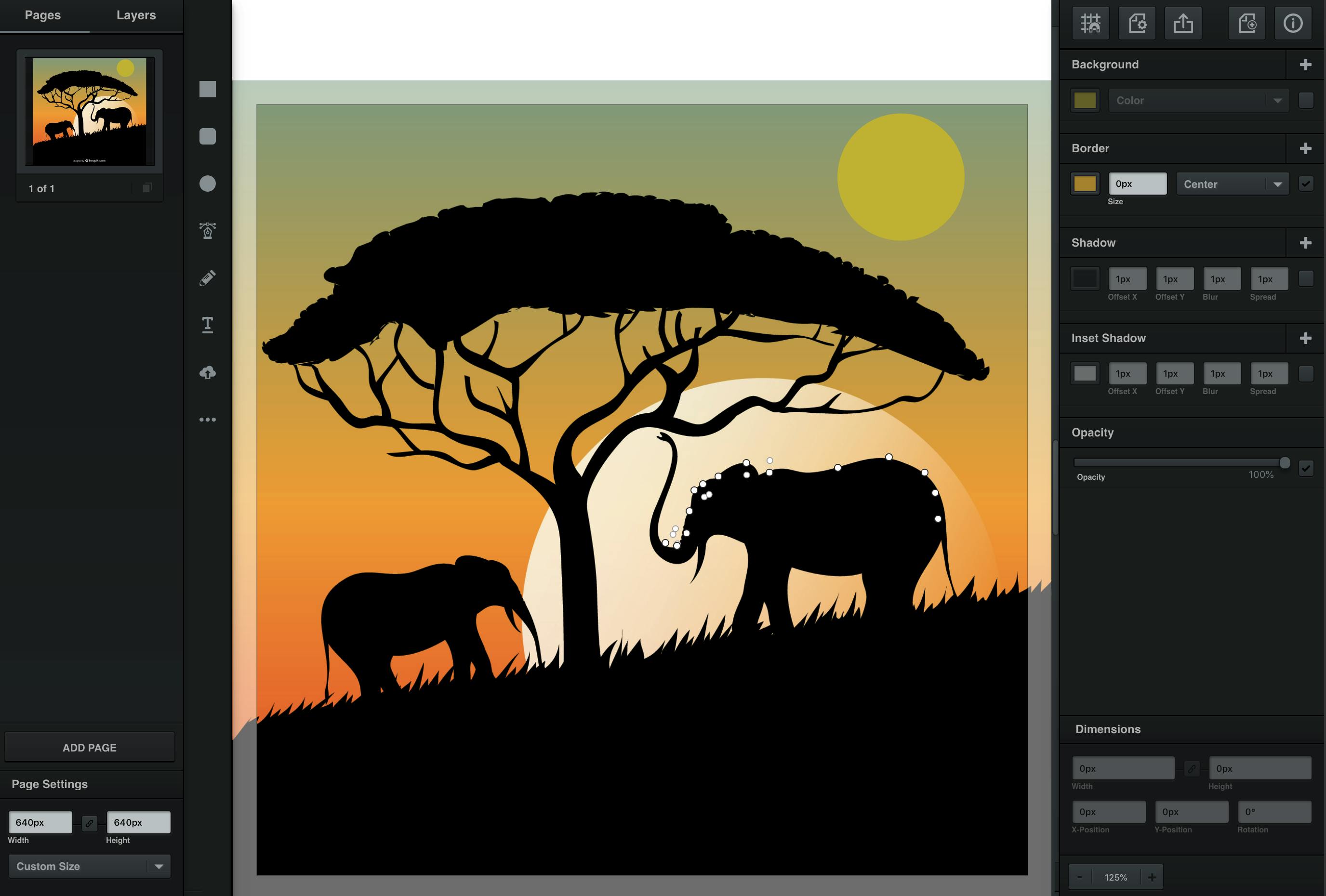Screen dimensions: 1326x896
Task: Open the Background Color type dropdown
Action: [1198, 100]
